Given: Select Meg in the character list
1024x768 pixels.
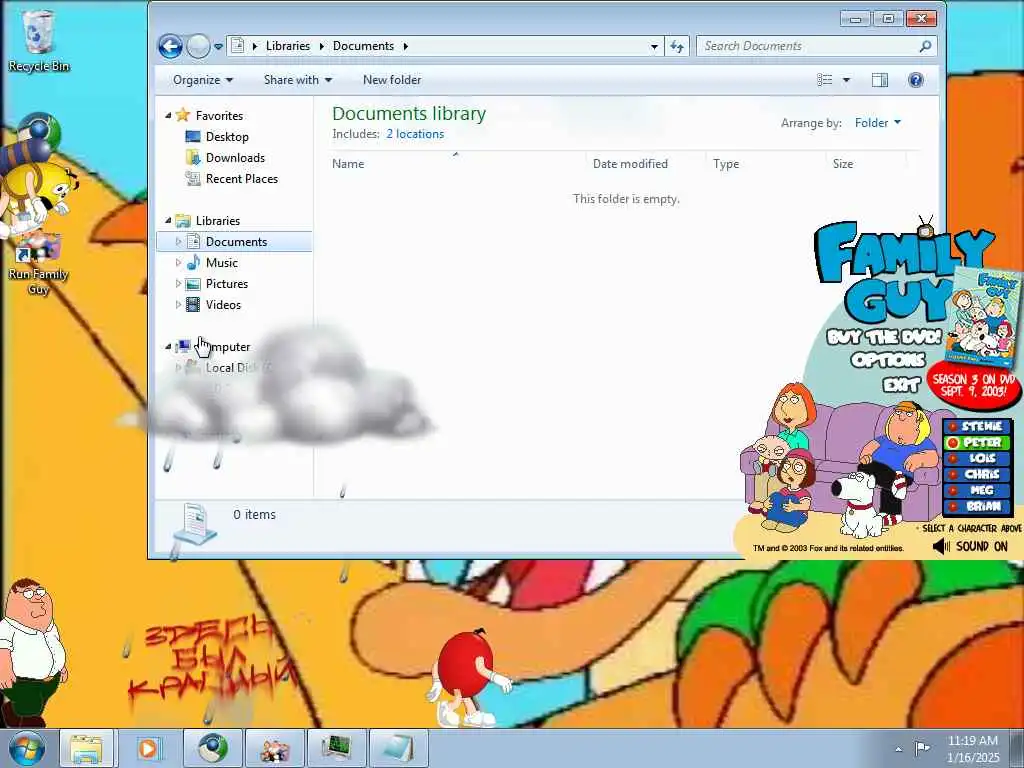Looking at the screenshot, I should click(978, 490).
